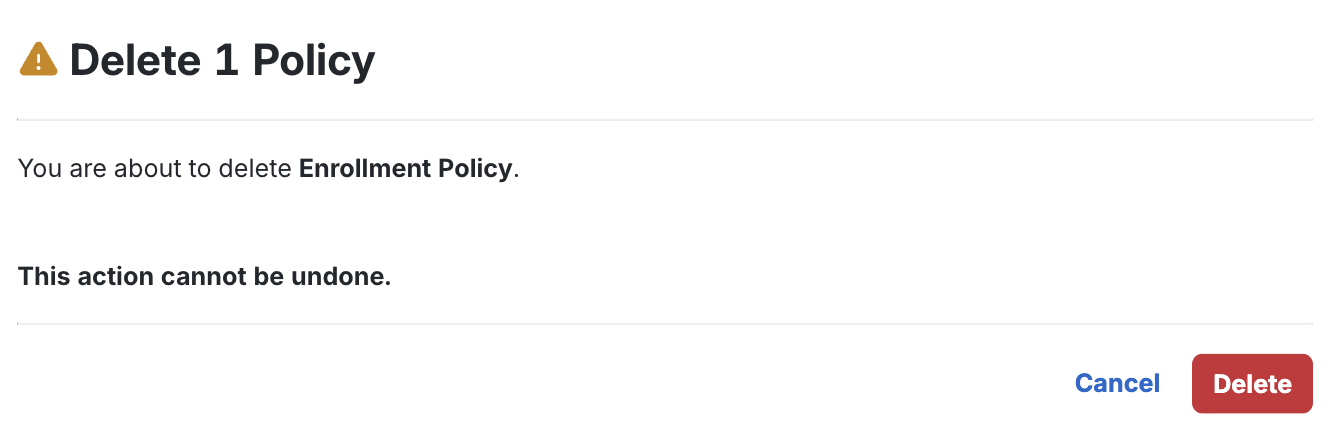Confirm deleting the Enrollment Policy
The image size is (1332, 444).
pyautogui.click(x=1252, y=384)
